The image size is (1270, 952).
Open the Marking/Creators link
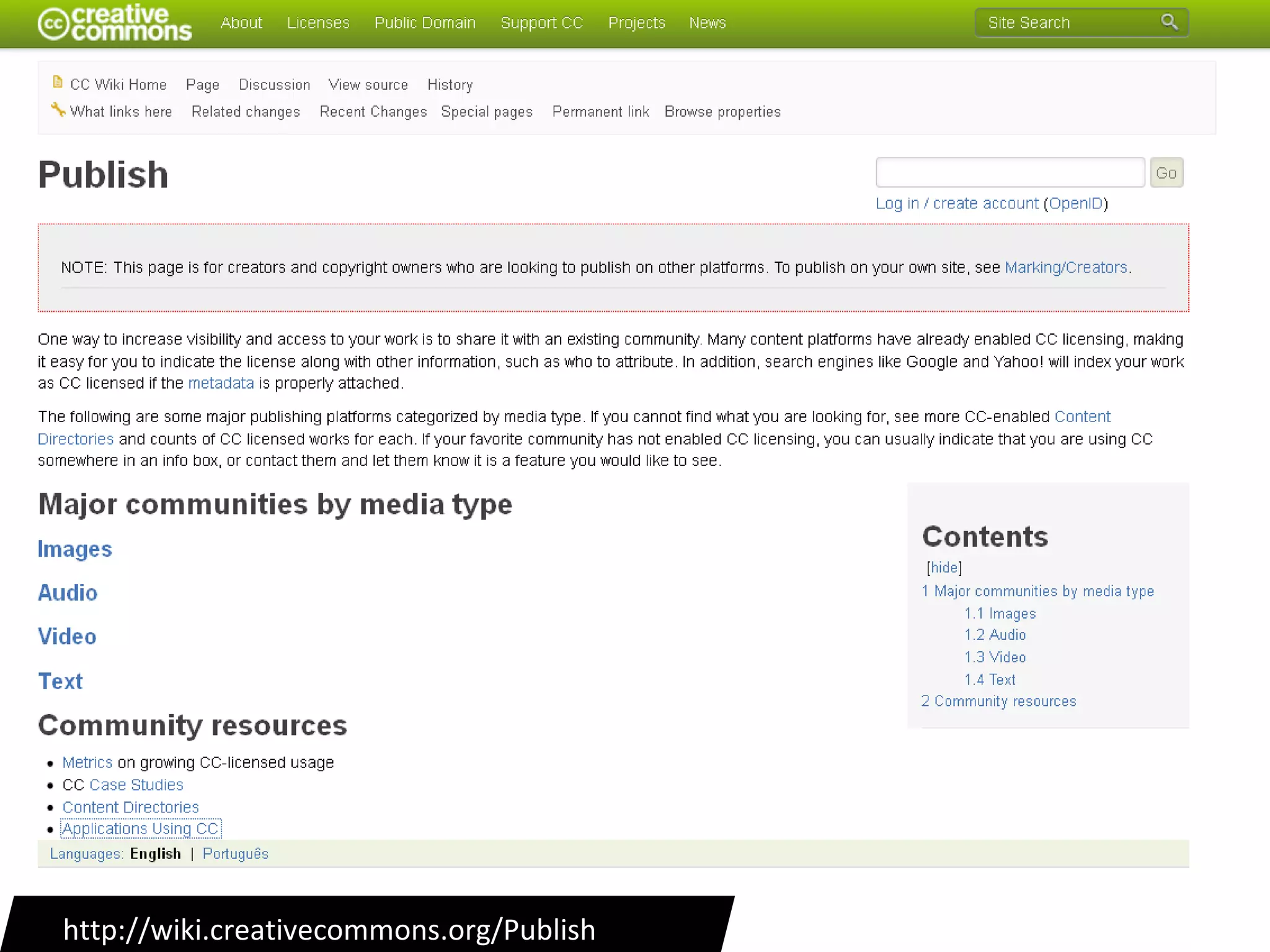(1066, 267)
